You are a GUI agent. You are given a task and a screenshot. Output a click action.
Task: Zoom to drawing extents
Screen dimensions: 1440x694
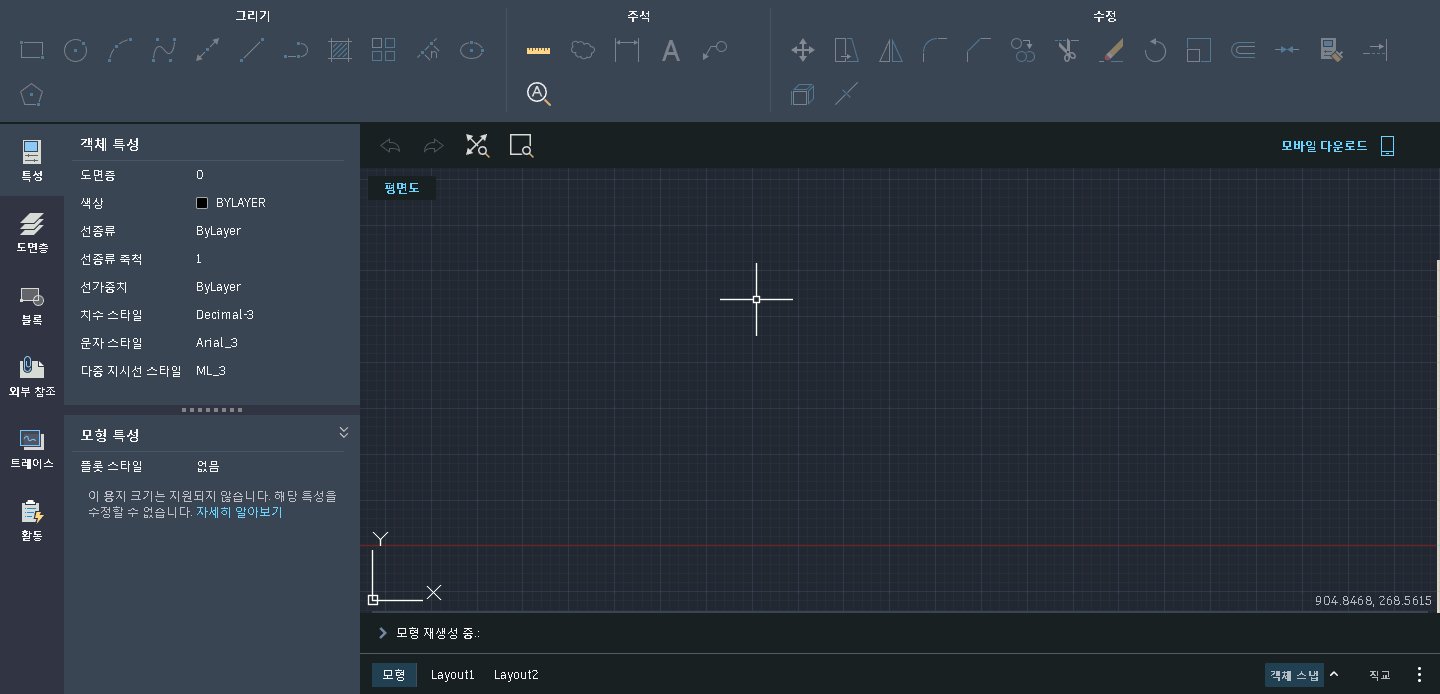(x=477, y=146)
